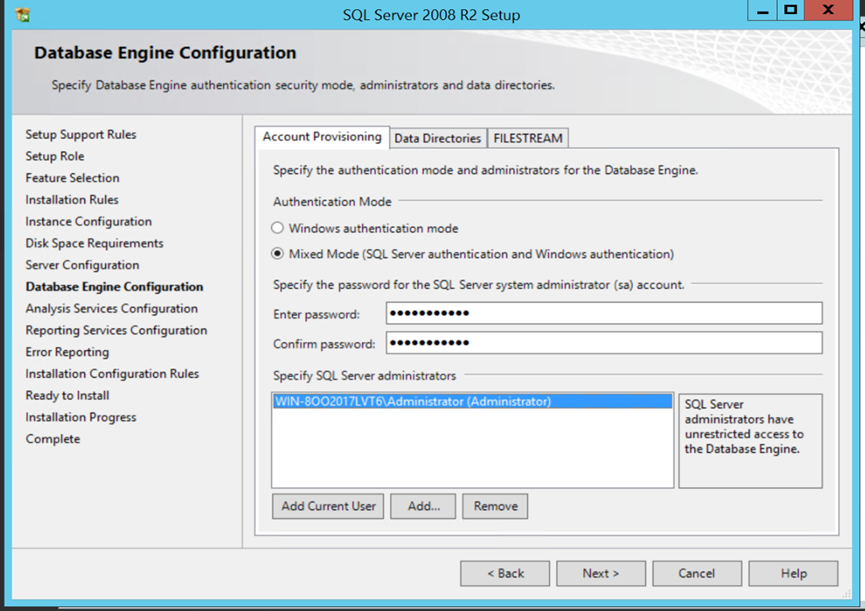
Task: Click Database Engine Configuration step in sidebar
Action: pyautogui.click(x=114, y=287)
